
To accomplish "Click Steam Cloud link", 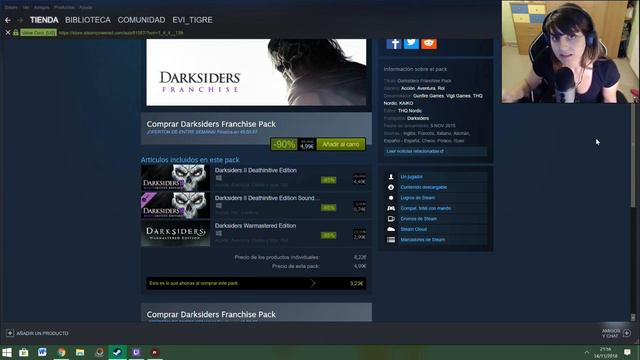I will [x=413, y=229].
